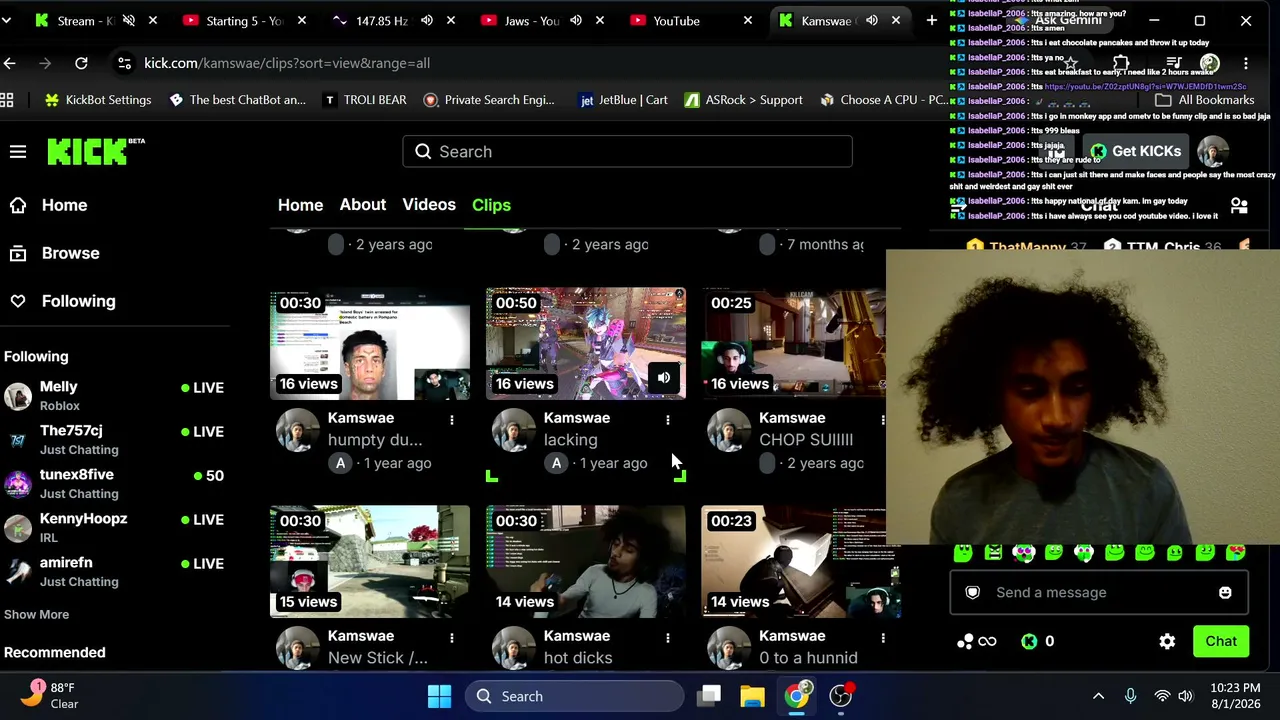Image resolution: width=1280 pixels, height=720 pixels.
Task: Play the New Stick clip thumbnail
Action: coord(370,562)
